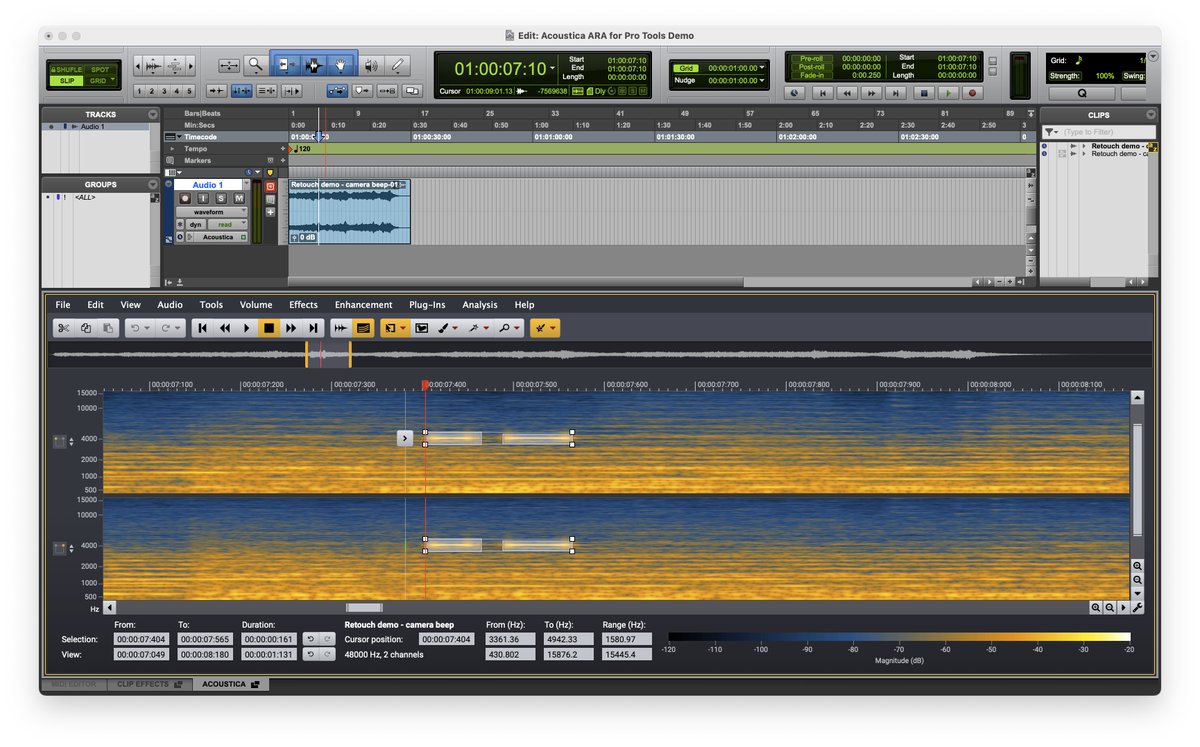Image resolution: width=1200 pixels, height=747 pixels.
Task: Open the Groups list dropdown menu
Action: pos(152,185)
